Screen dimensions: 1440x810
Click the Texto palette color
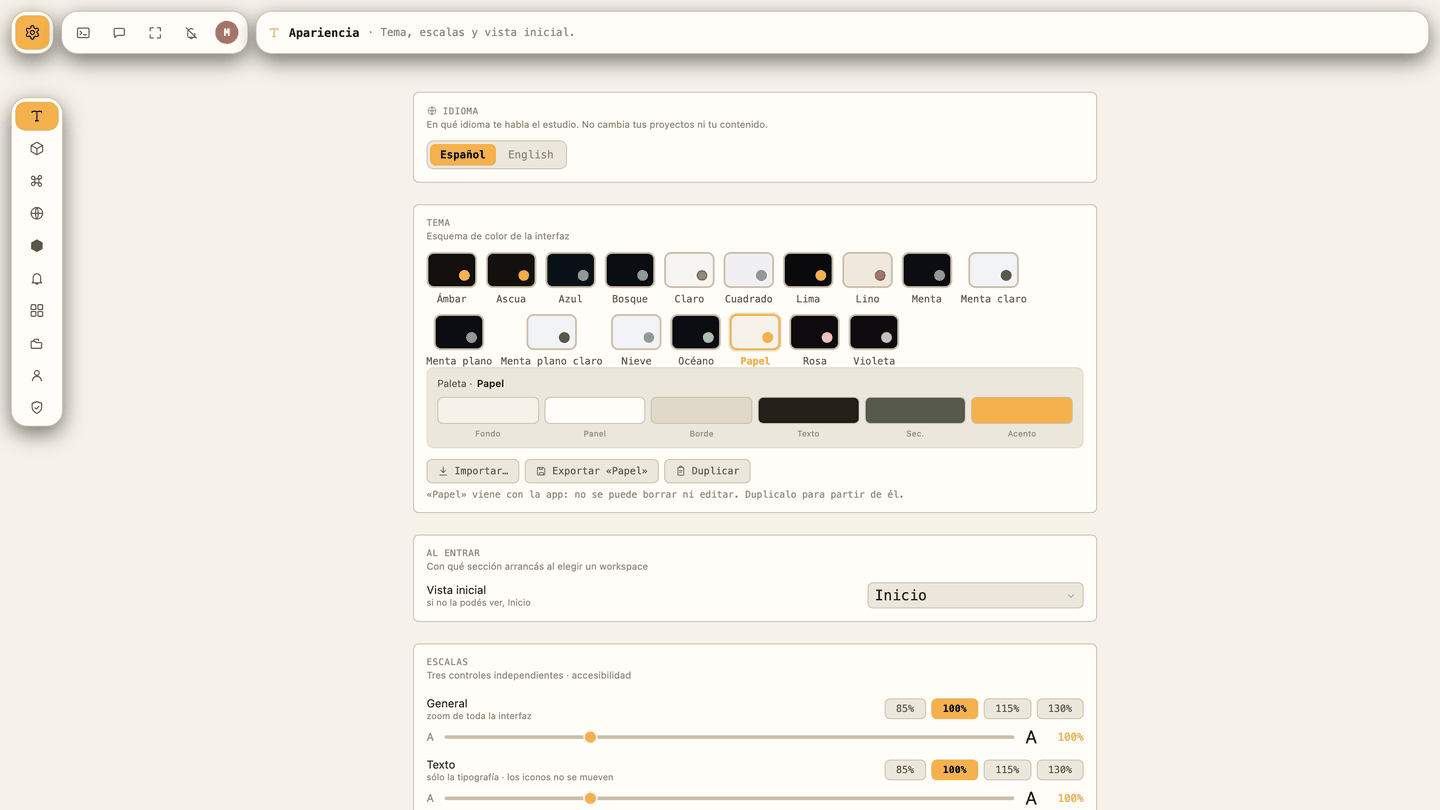coord(808,410)
